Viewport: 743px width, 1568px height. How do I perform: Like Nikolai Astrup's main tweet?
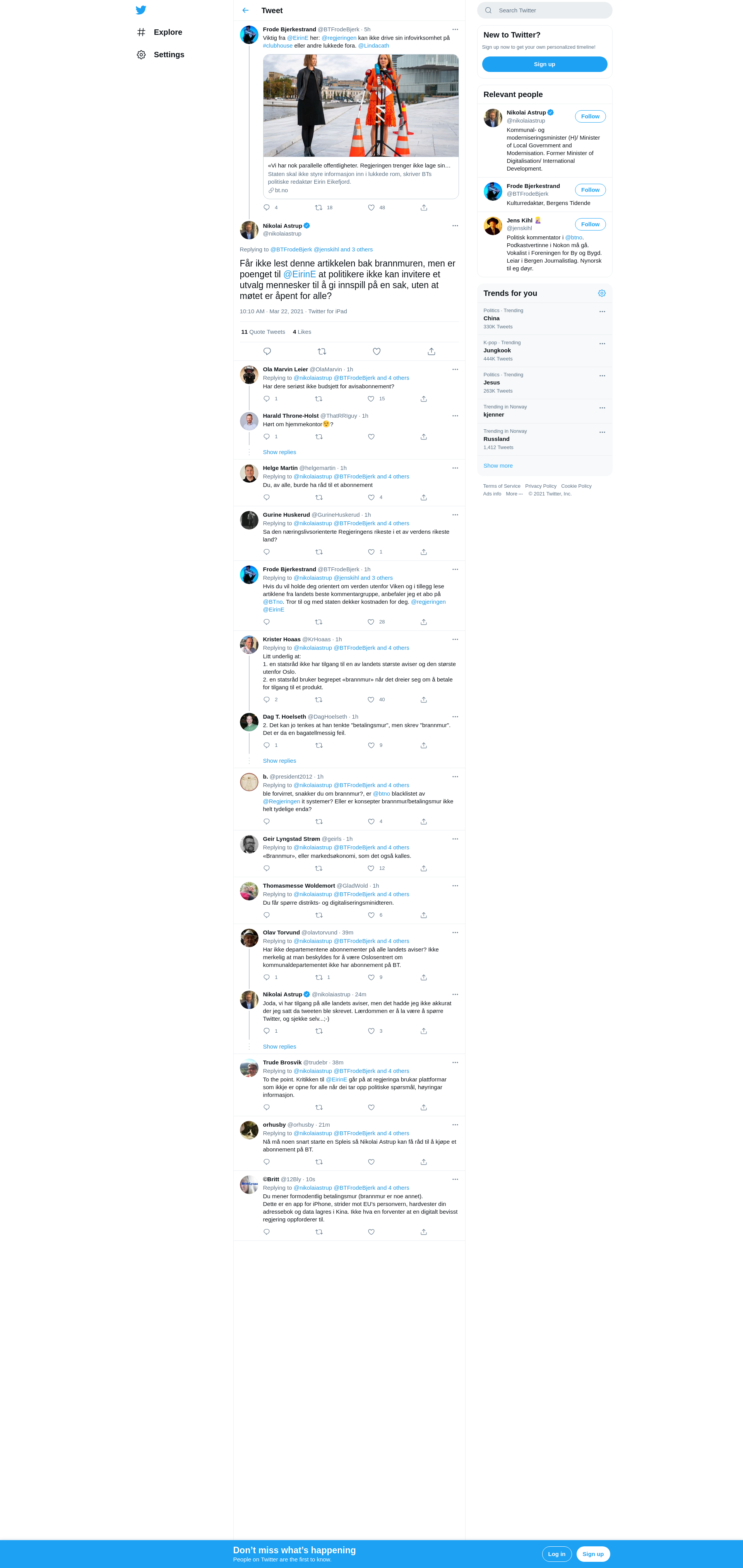pyautogui.click(x=377, y=351)
